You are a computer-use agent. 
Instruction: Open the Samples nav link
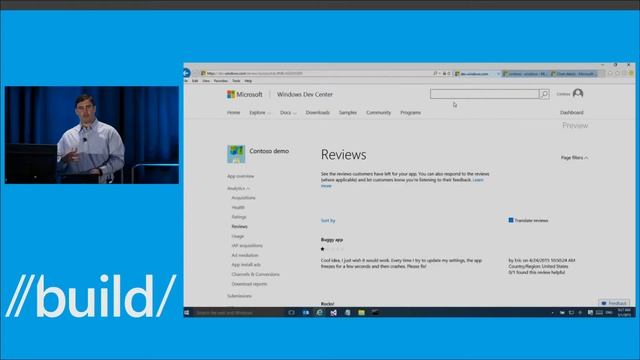pos(348,112)
